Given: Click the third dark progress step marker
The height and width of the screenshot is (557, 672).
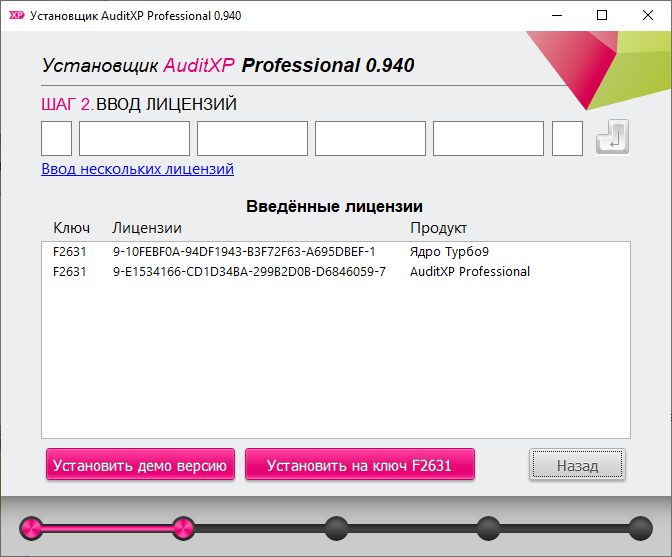Looking at the screenshot, I should coord(336,528).
